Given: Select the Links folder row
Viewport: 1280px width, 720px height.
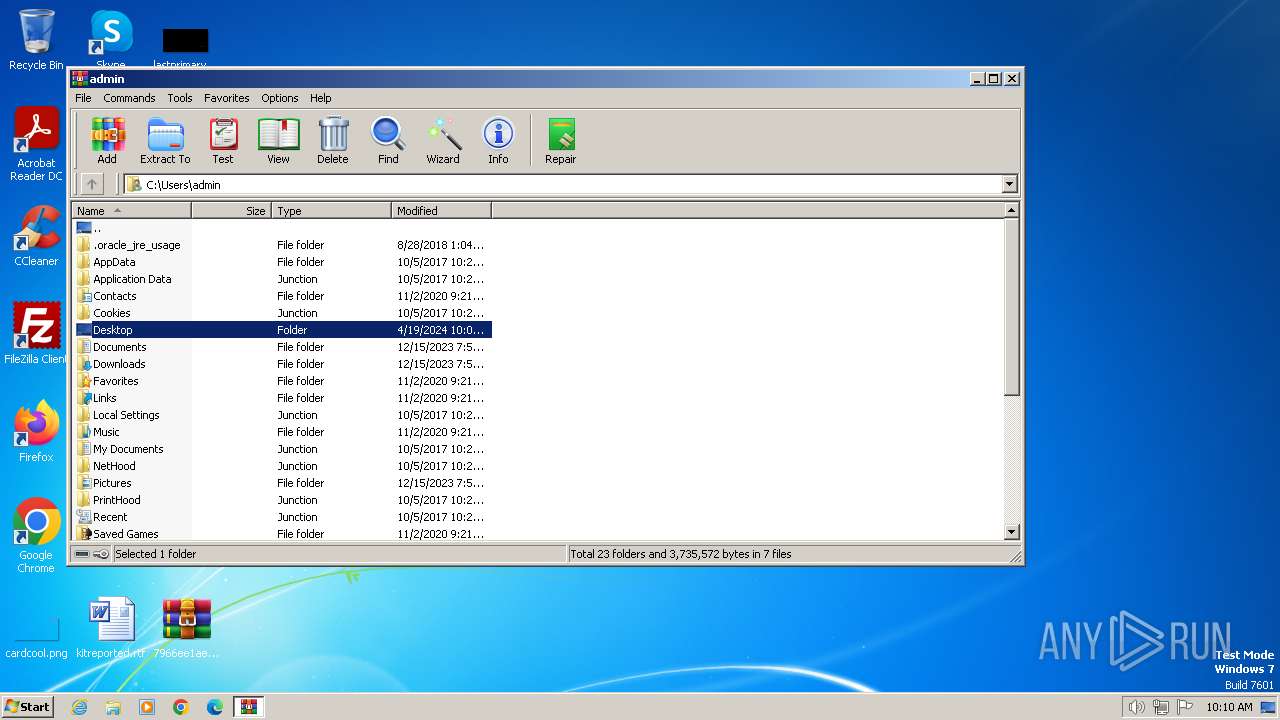Looking at the screenshot, I should click(283, 398).
